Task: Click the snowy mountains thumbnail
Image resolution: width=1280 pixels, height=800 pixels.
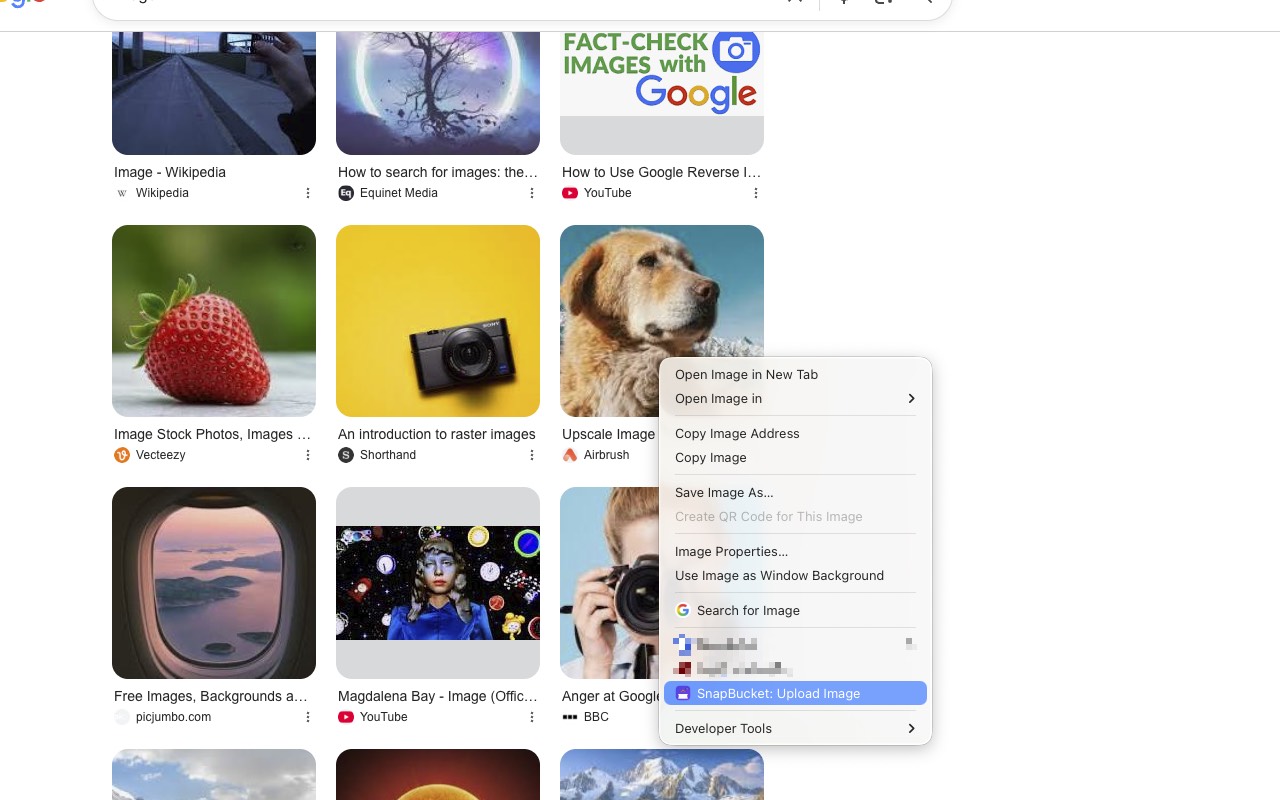Action: (x=662, y=775)
